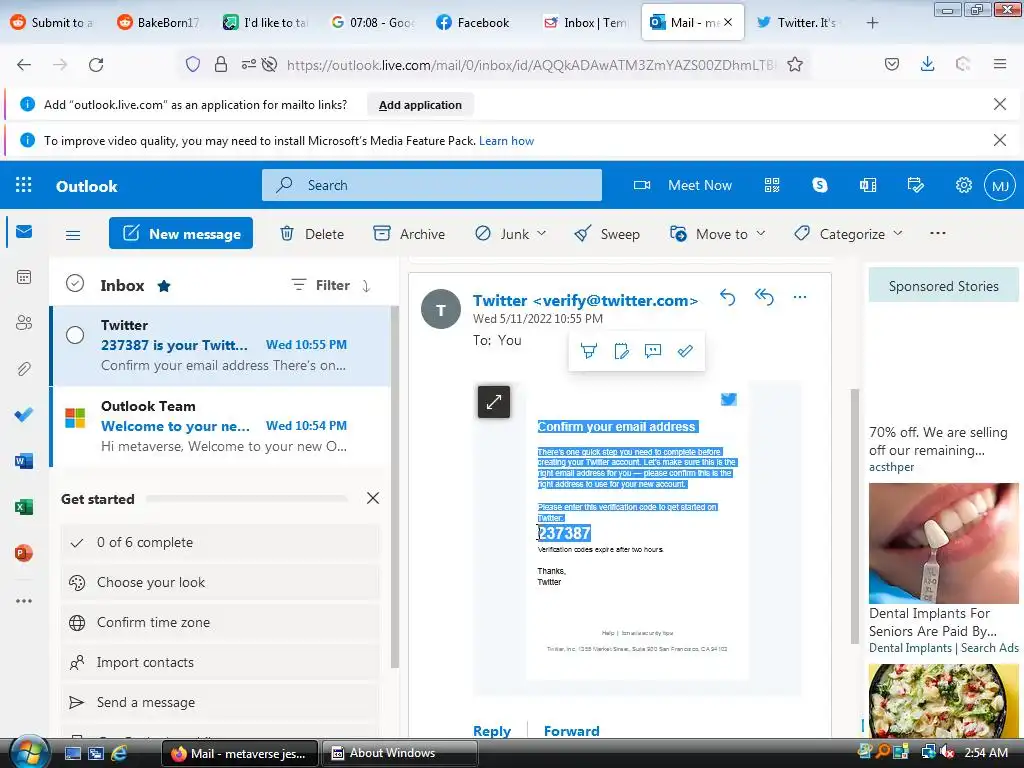This screenshot has height=768, width=1024.
Task: Click the Search mail input field
Action: (x=432, y=185)
